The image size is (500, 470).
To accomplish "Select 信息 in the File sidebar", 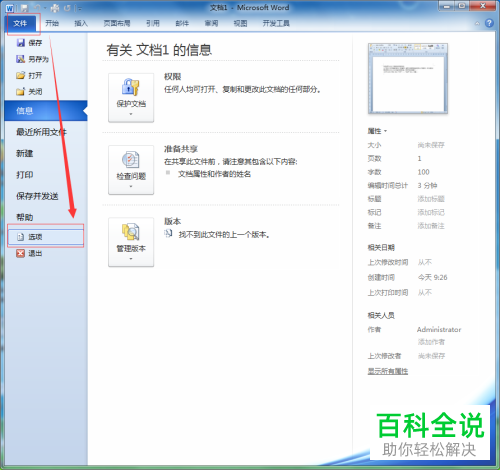I will point(46,111).
